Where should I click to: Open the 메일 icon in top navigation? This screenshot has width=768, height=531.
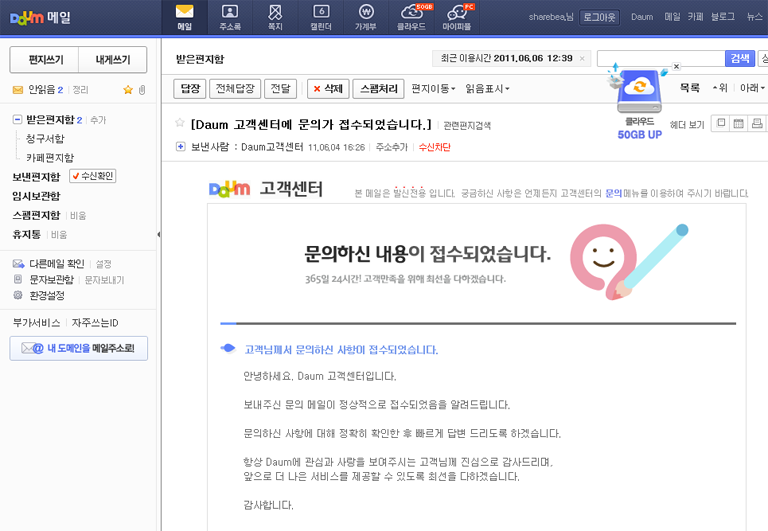(185, 17)
